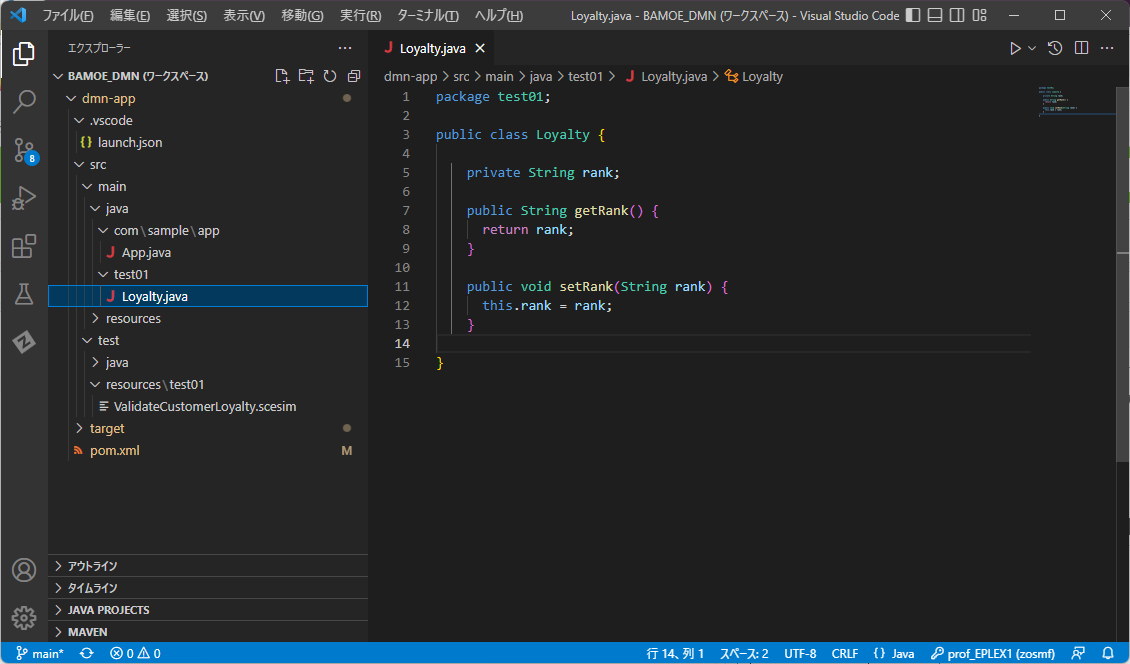
Task: Split the editor to the right
Action: coord(1081,48)
